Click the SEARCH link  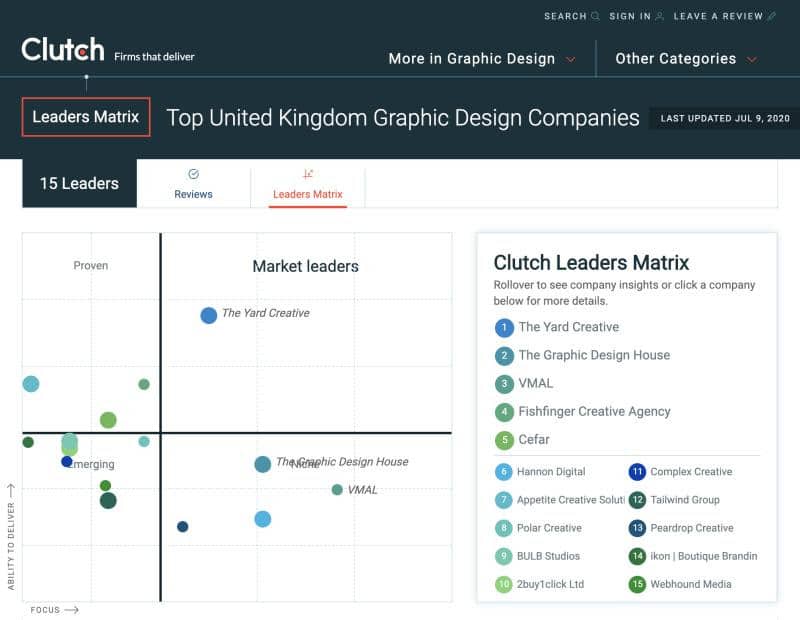pyautogui.click(x=565, y=16)
